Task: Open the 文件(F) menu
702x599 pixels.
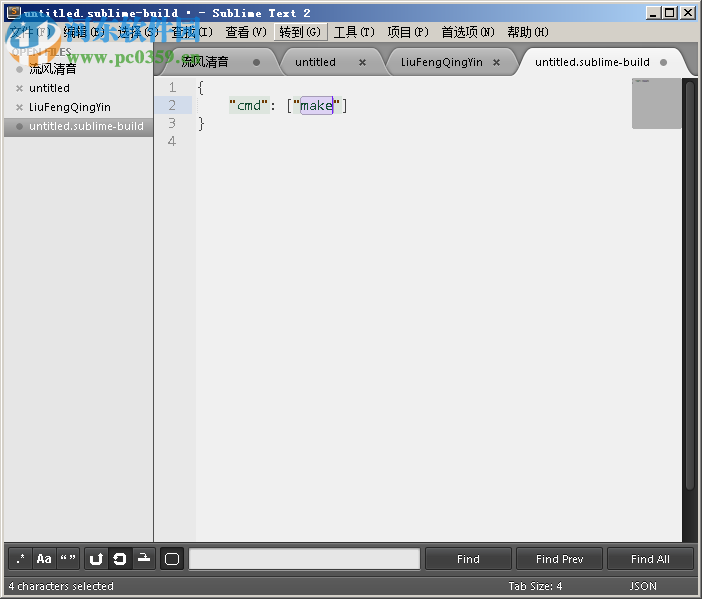Action: pos(30,32)
